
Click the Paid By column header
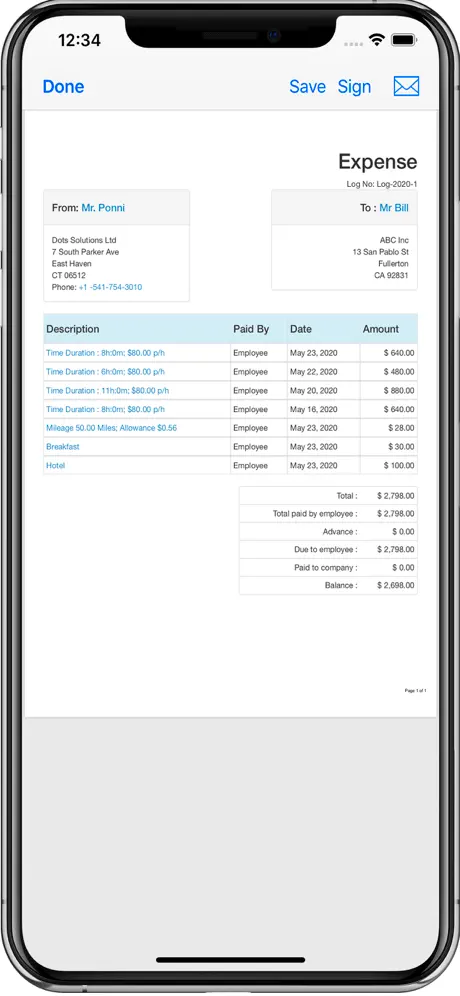click(251, 329)
